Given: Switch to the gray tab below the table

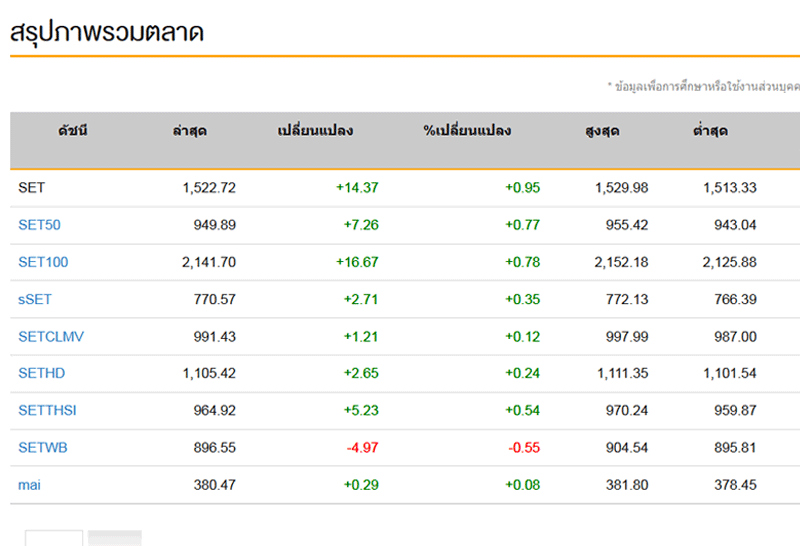Looking at the screenshot, I should [114, 538].
